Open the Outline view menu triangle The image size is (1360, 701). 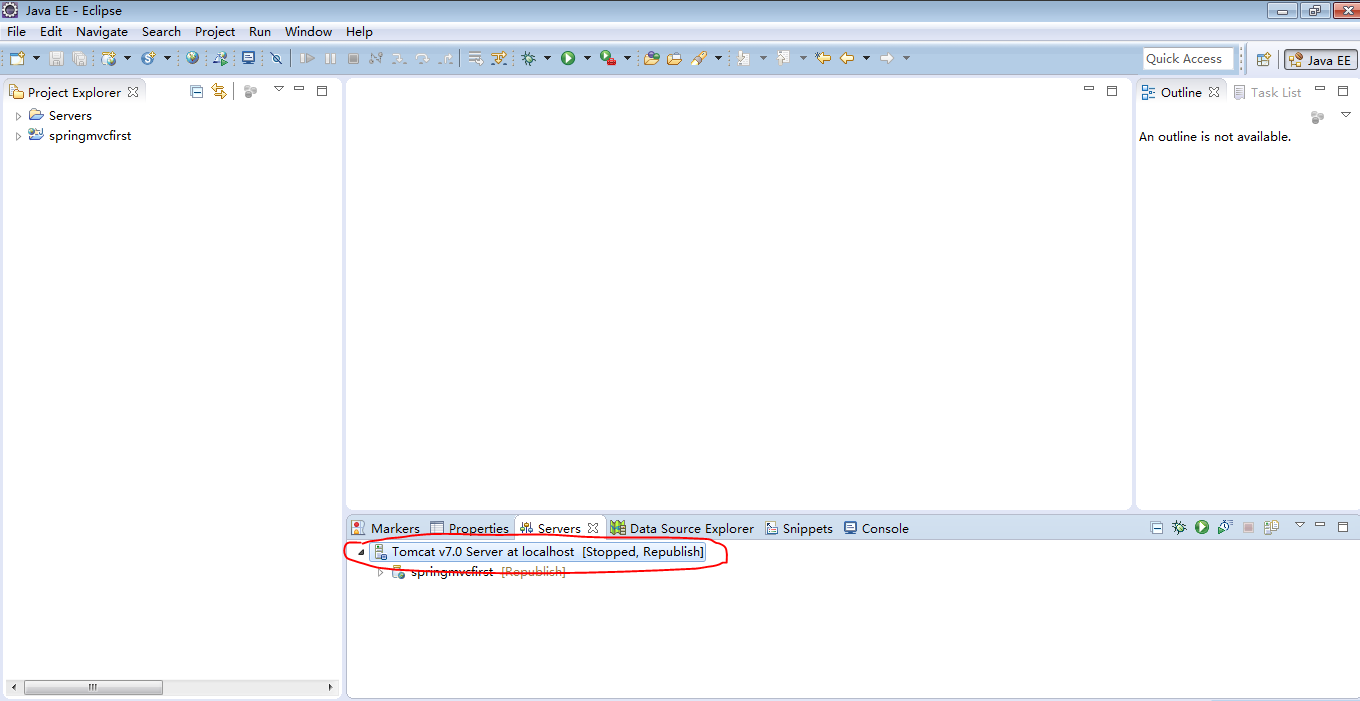pyautogui.click(x=1345, y=114)
